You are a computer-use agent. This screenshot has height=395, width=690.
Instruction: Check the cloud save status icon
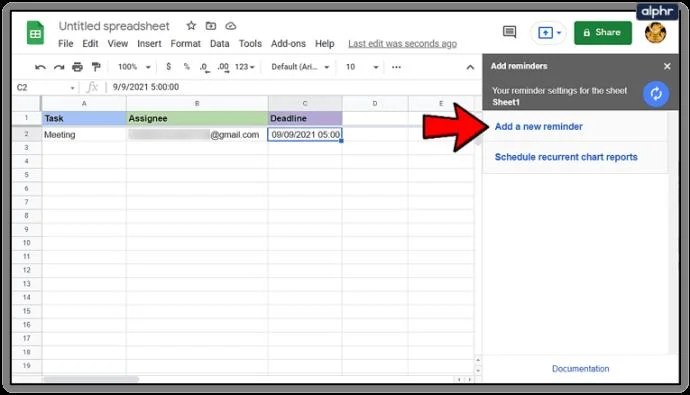click(231, 26)
